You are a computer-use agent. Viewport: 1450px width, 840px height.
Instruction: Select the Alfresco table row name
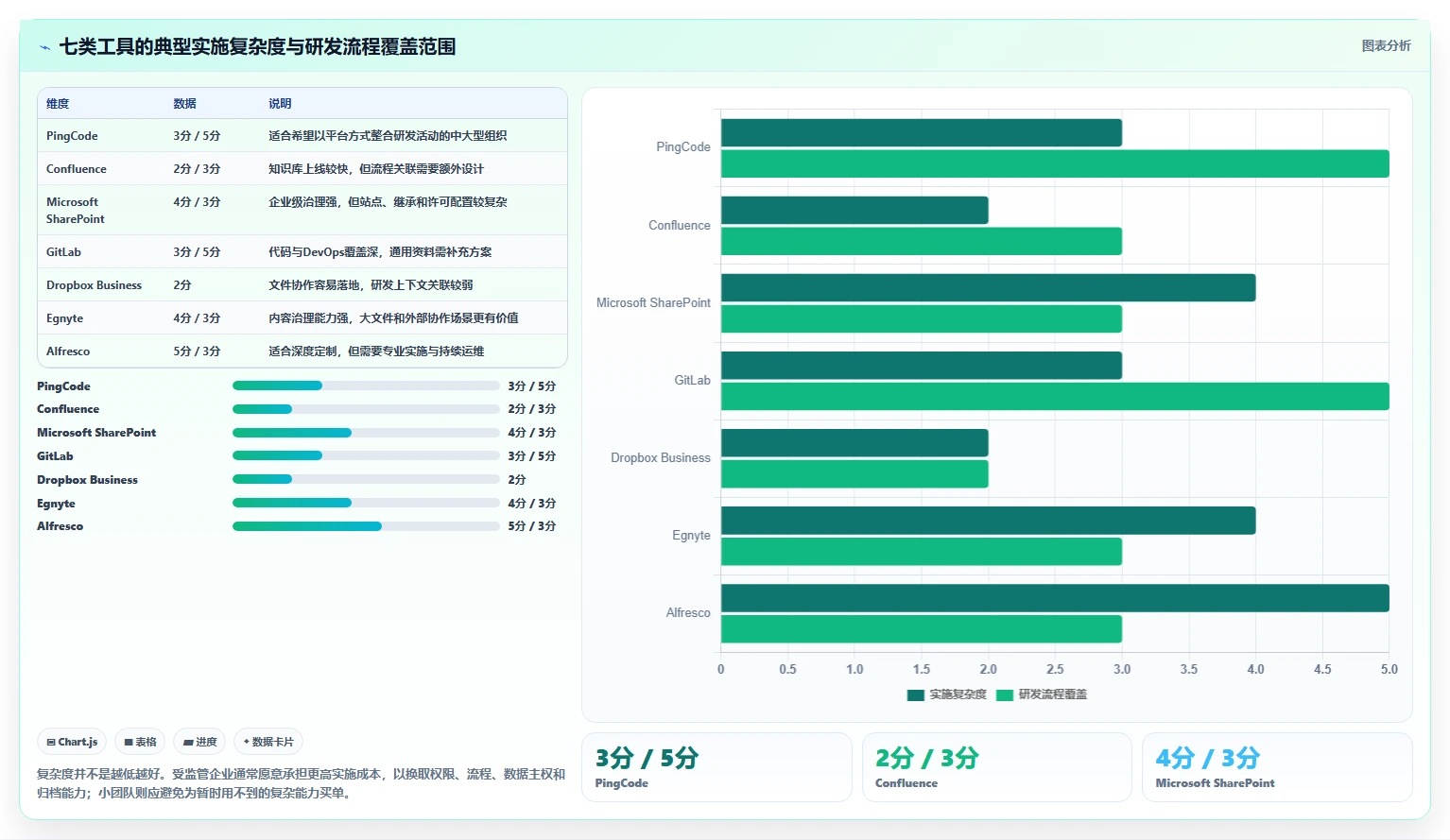[x=68, y=351]
